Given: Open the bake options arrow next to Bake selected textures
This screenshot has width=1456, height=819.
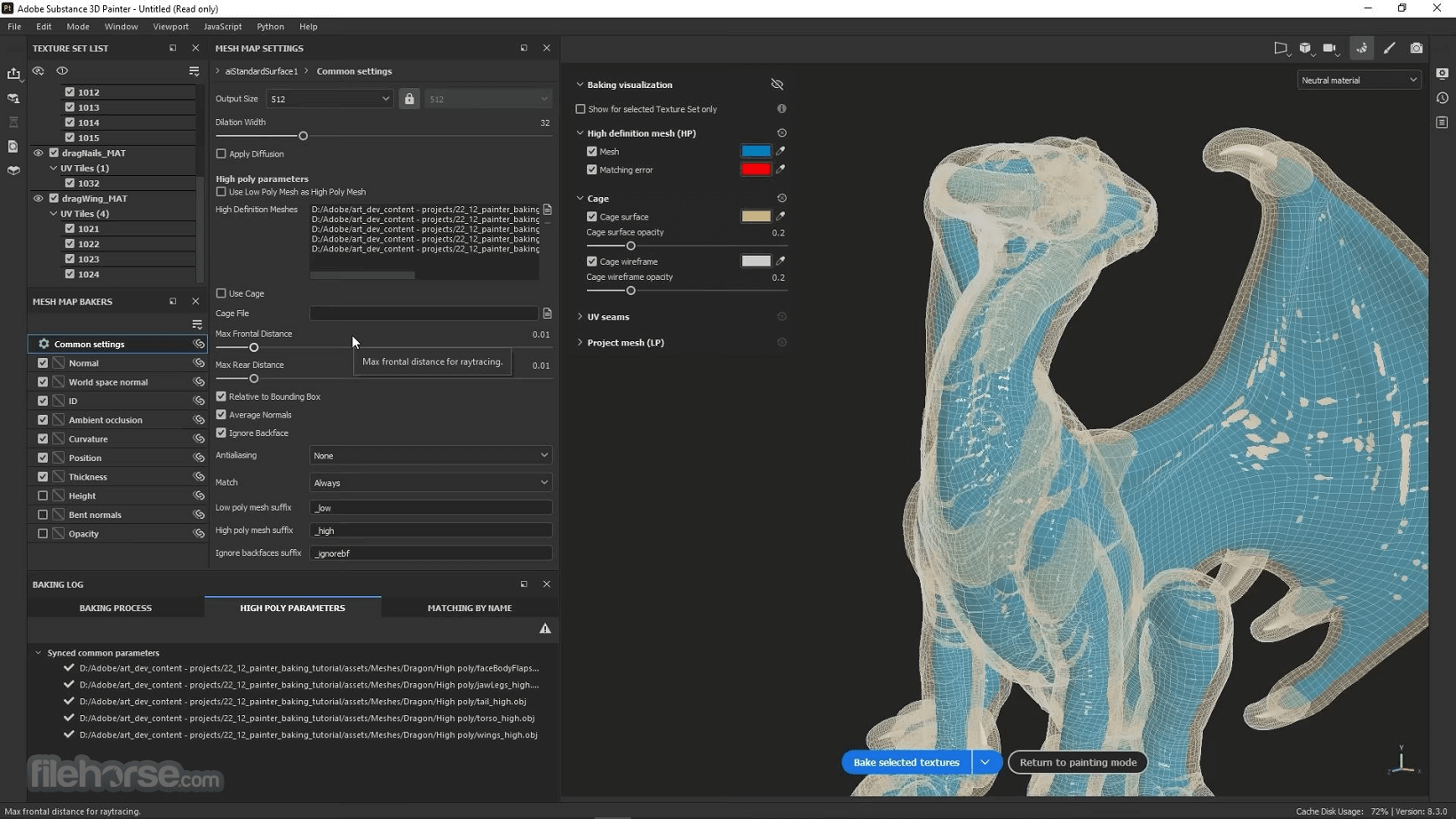Looking at the screenshot, I should (x=985, y=762).
